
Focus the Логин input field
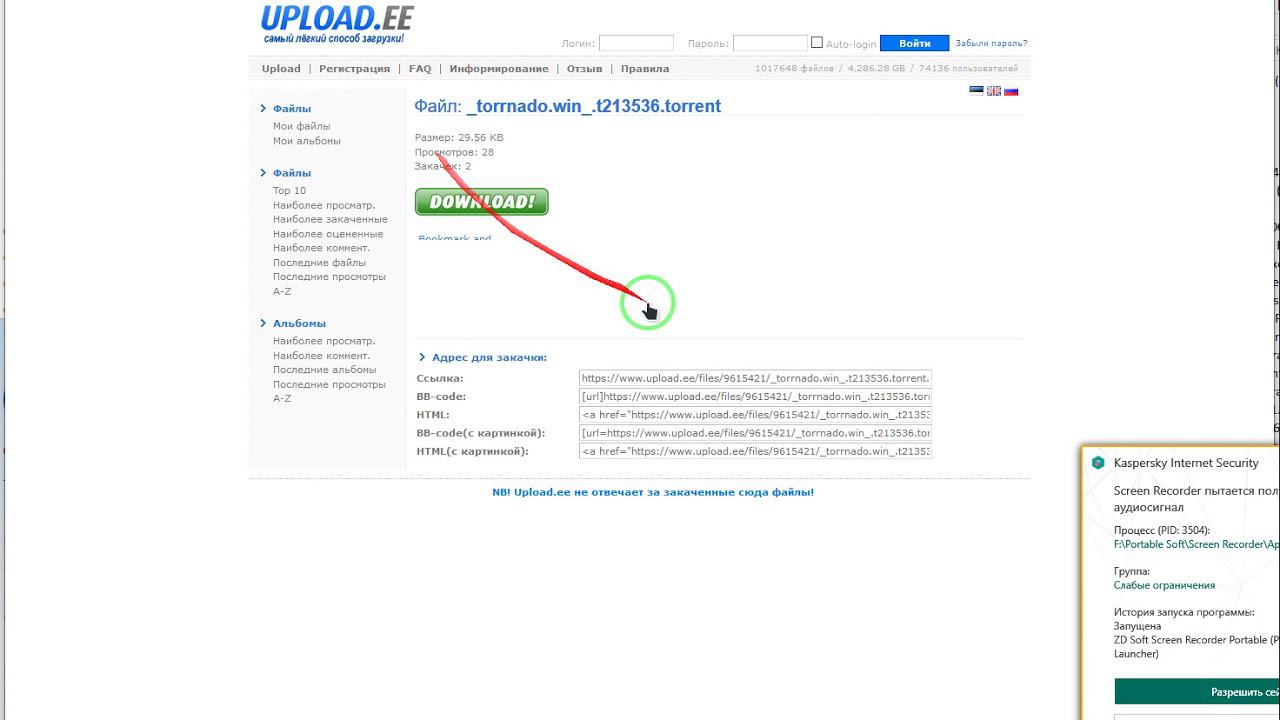tap(636, 43)
